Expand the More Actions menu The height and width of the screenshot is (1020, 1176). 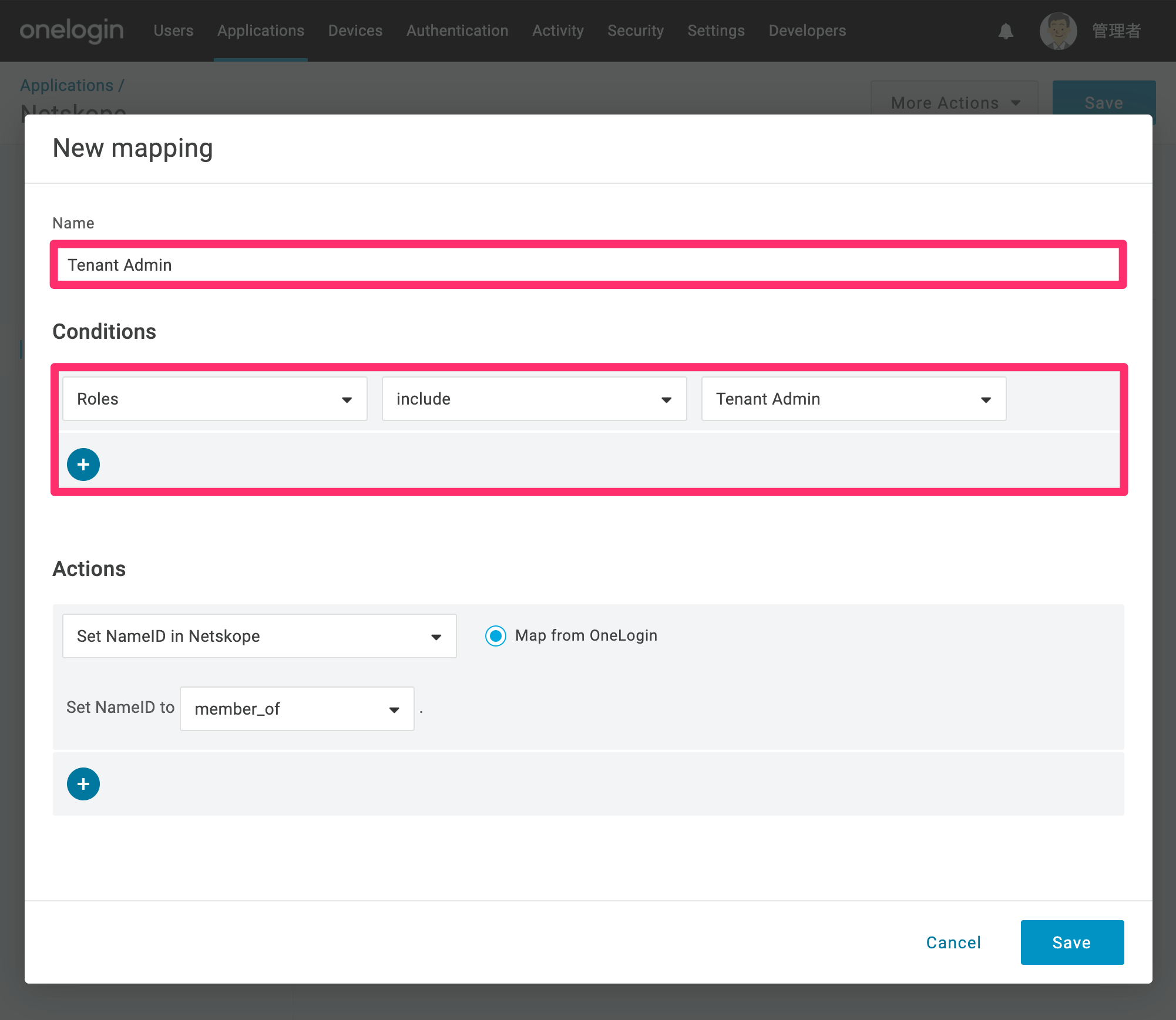tap(955, 103)
